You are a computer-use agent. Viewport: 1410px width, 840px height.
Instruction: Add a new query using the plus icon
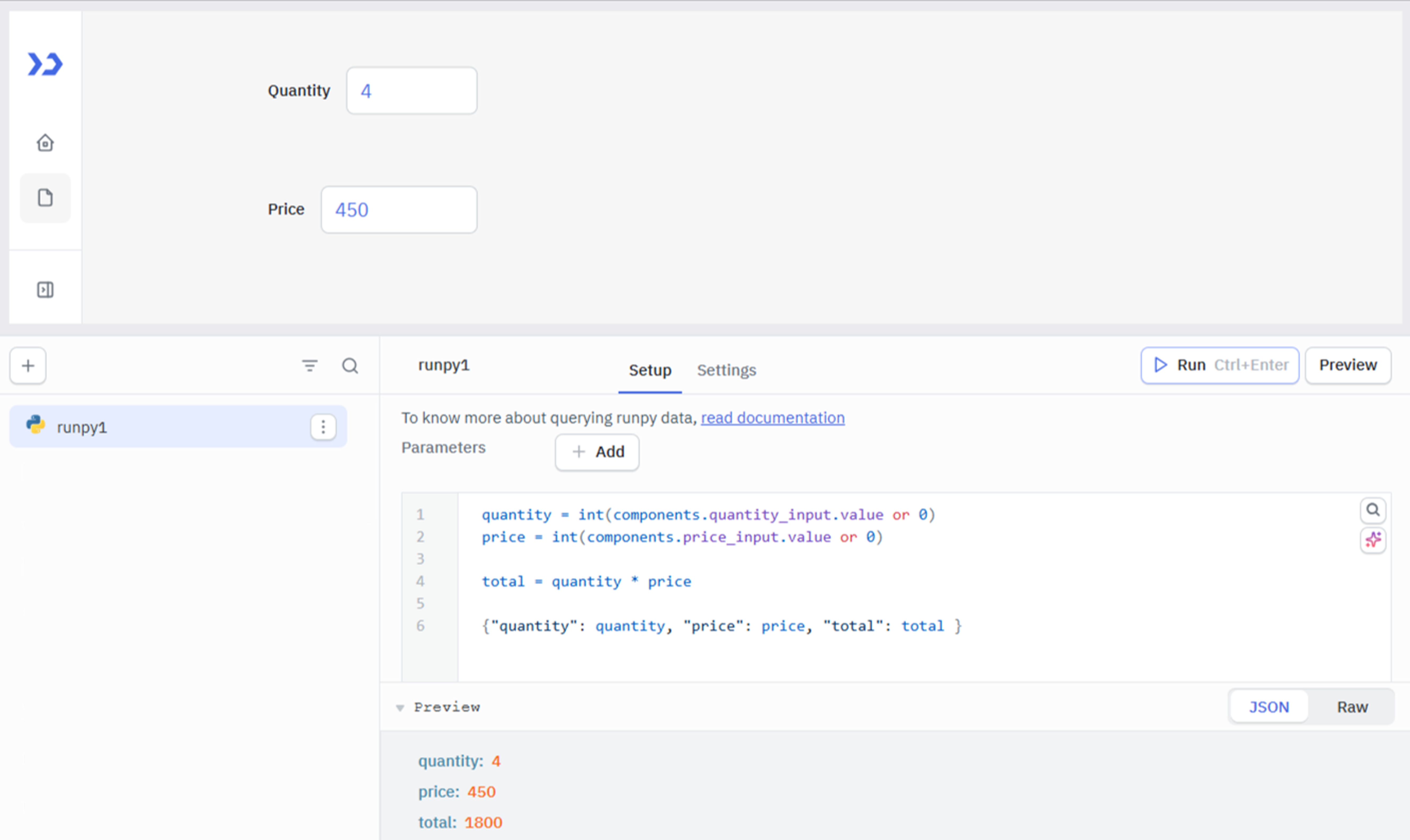tap(27, 366)
